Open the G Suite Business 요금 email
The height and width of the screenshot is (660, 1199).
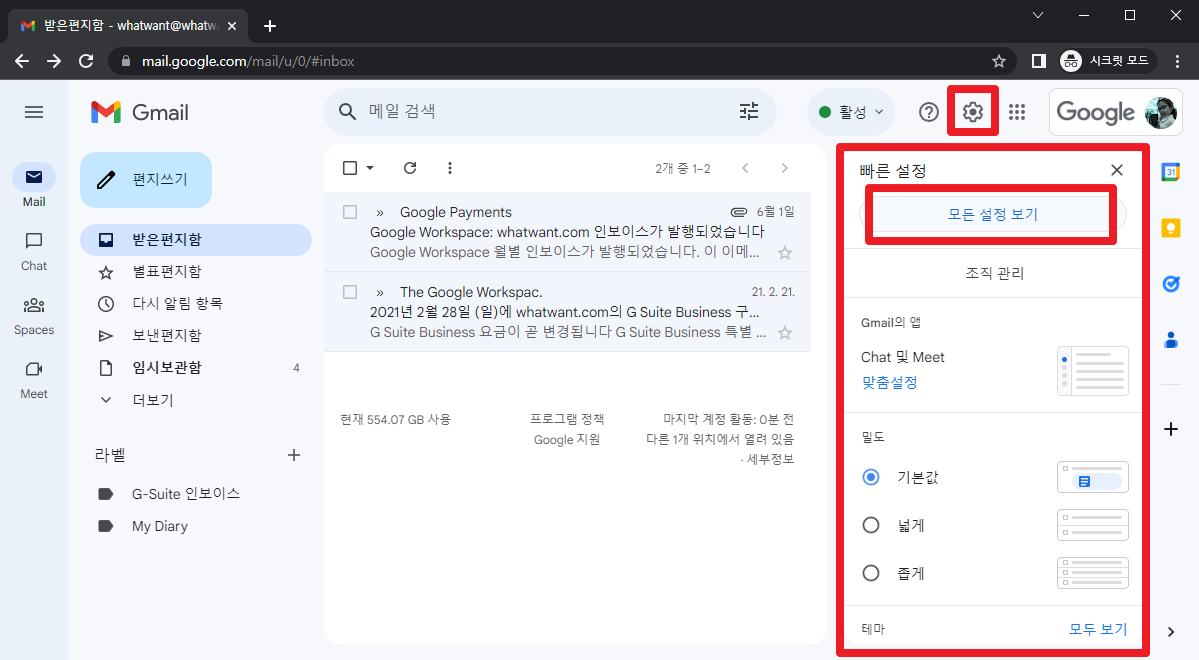(x=568, y=332)
